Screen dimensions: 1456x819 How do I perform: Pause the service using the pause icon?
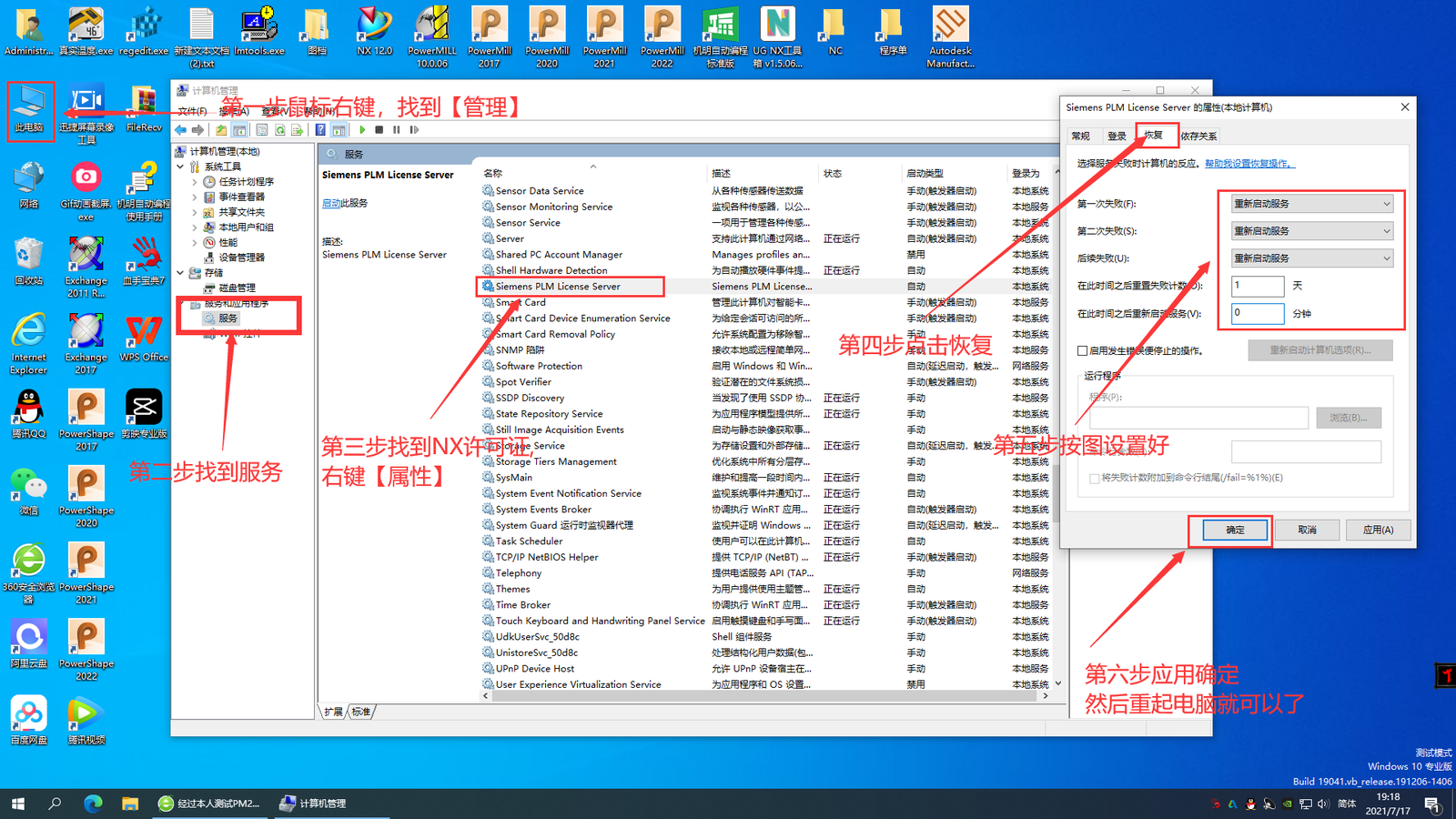pos(397,130)
